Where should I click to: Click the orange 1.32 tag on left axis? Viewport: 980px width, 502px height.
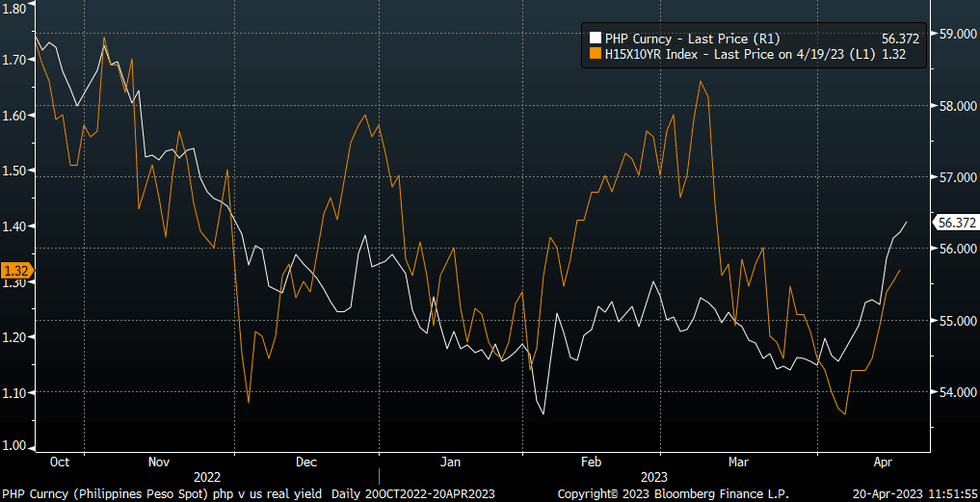coord(16,271)
